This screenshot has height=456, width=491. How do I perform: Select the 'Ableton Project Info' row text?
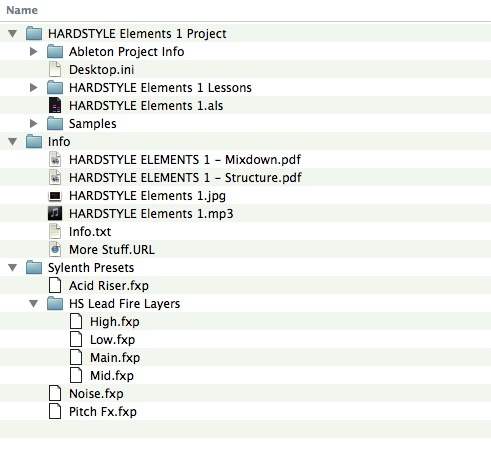(127, 52)
